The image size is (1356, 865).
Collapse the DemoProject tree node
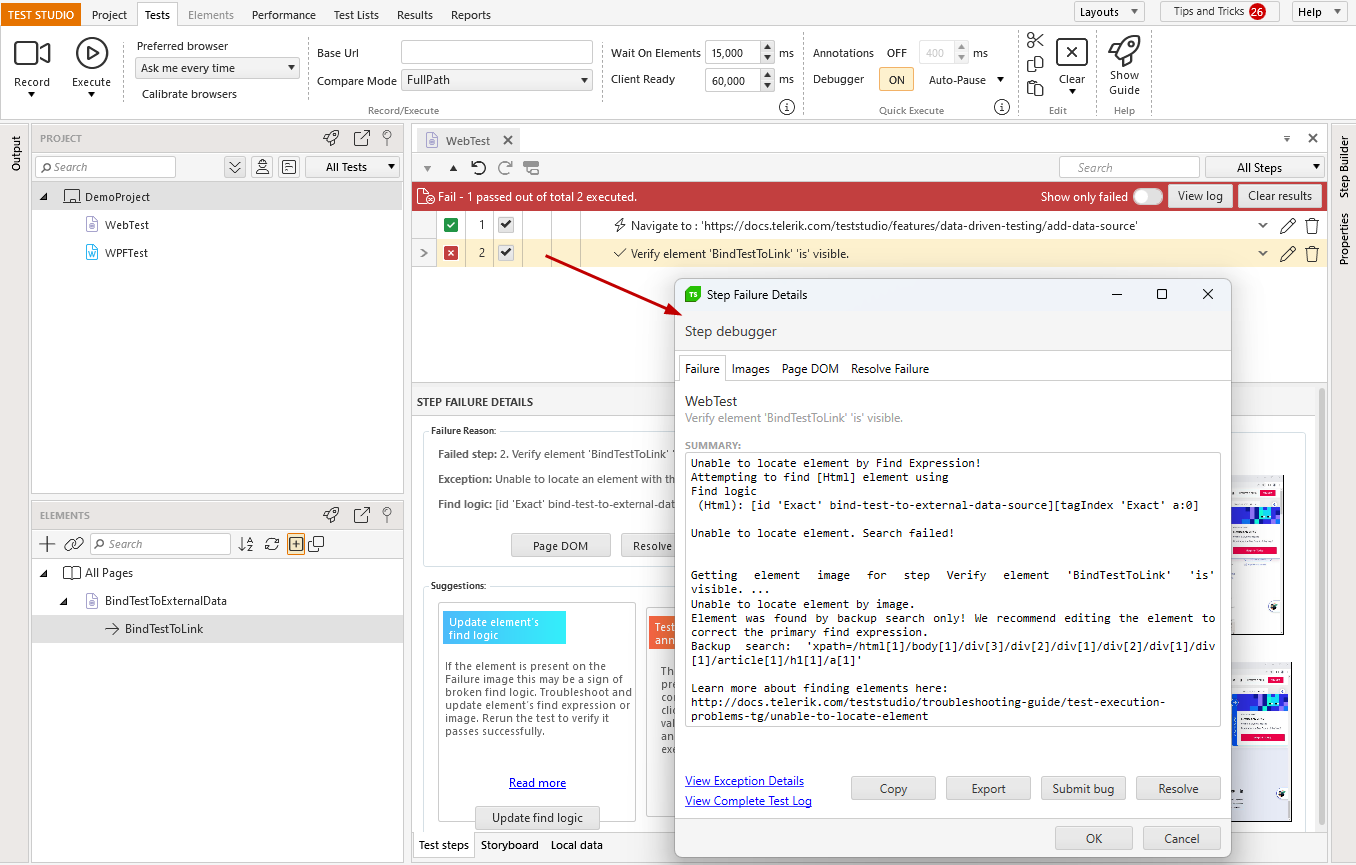(44, 197)
